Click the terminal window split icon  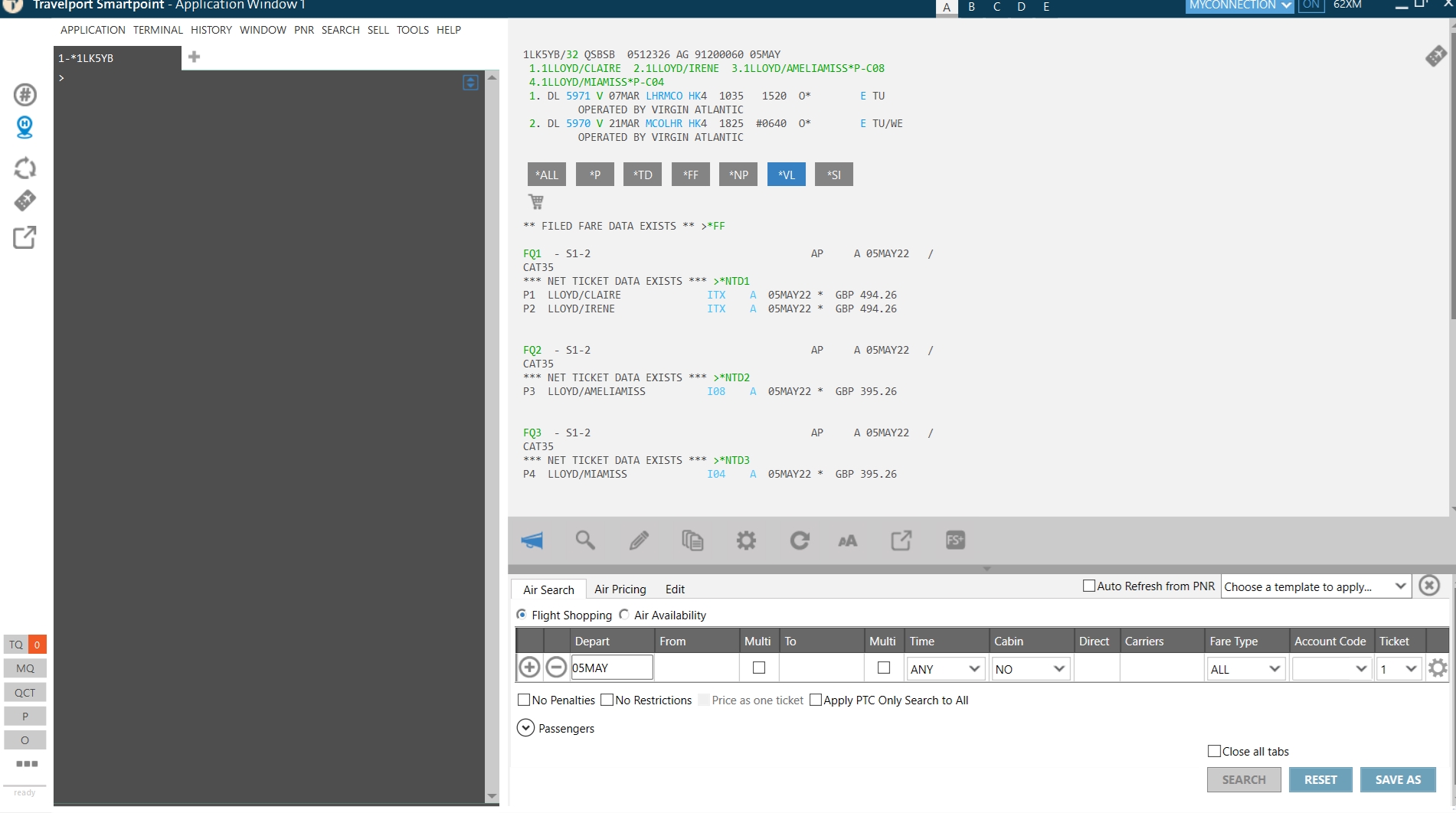tap(470, 82)
